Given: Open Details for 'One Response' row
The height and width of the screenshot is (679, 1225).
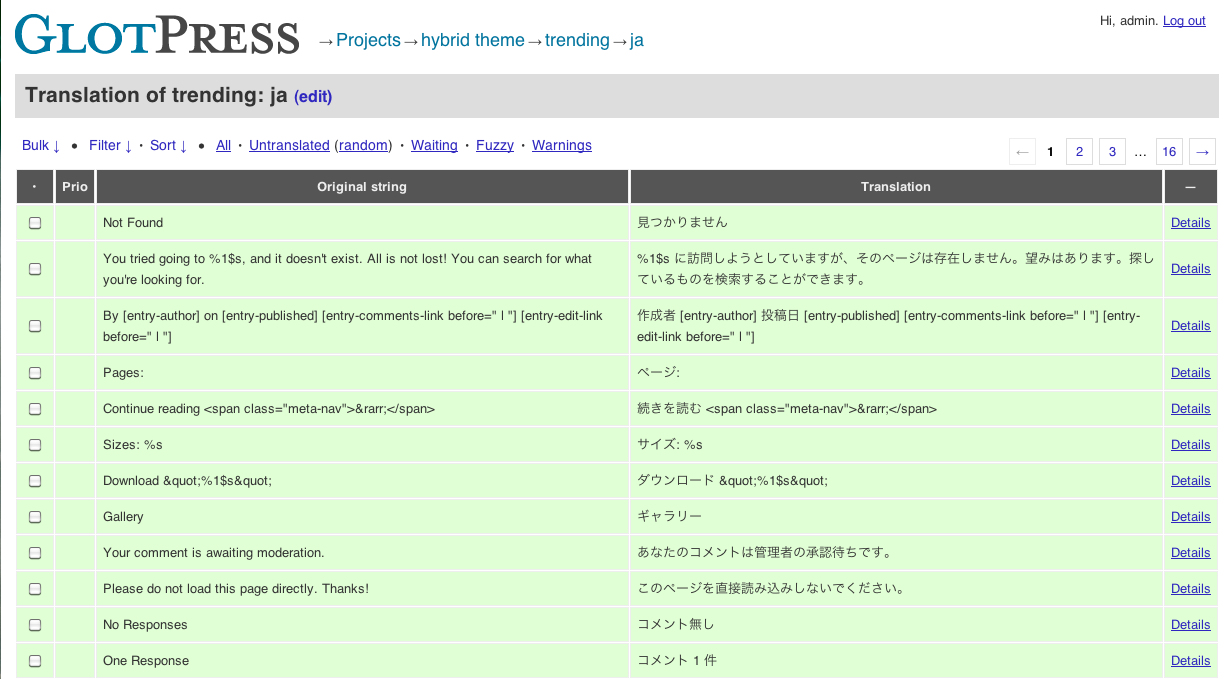Looking at the screenshot, I should click(1191, 661).
